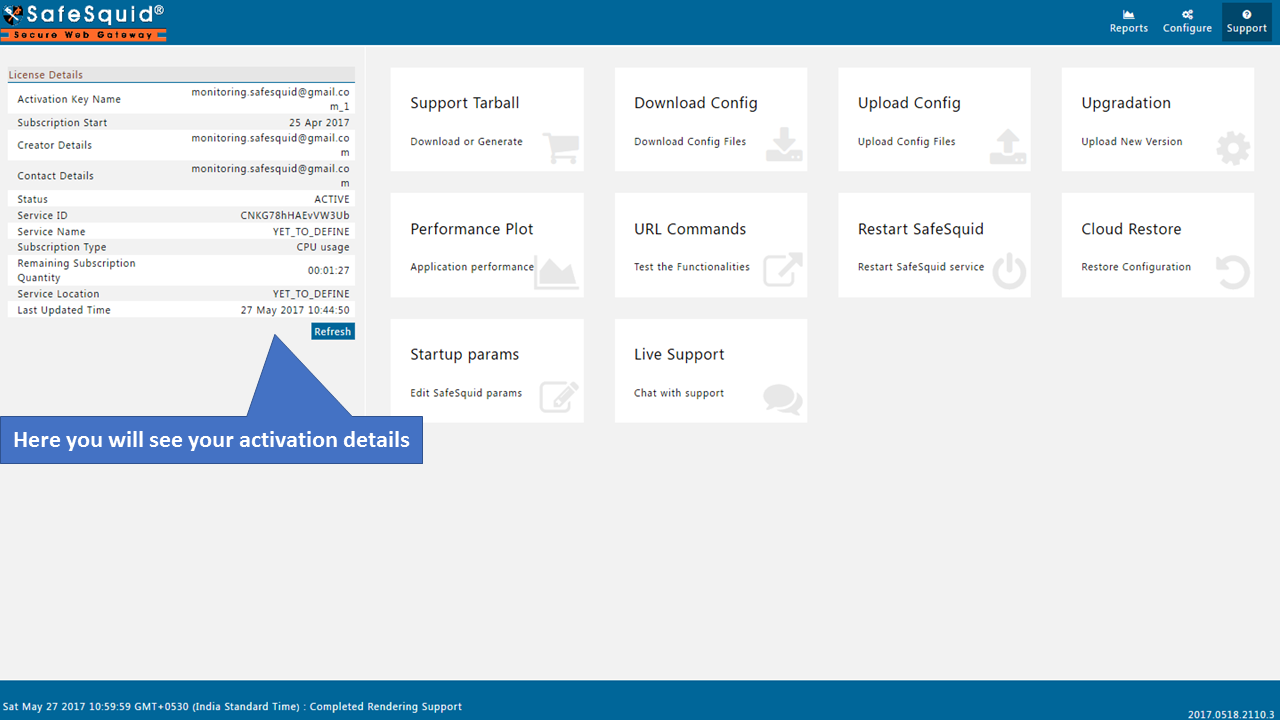This screenshot has height=720, width=1280.
Task: Click the Service Name value YET_TO_DEFINE
Action: (311, 231)
